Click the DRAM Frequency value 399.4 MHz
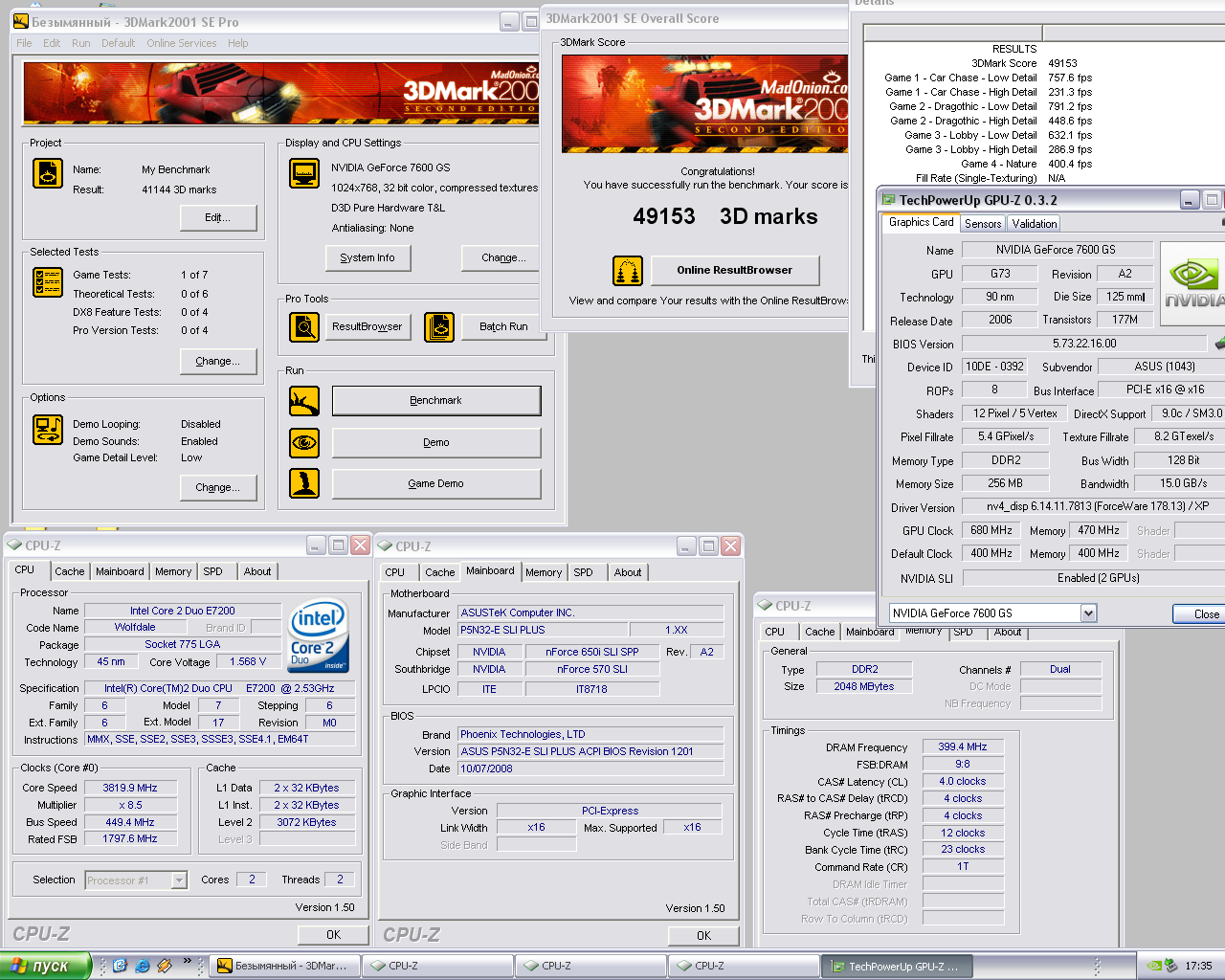 963,746
